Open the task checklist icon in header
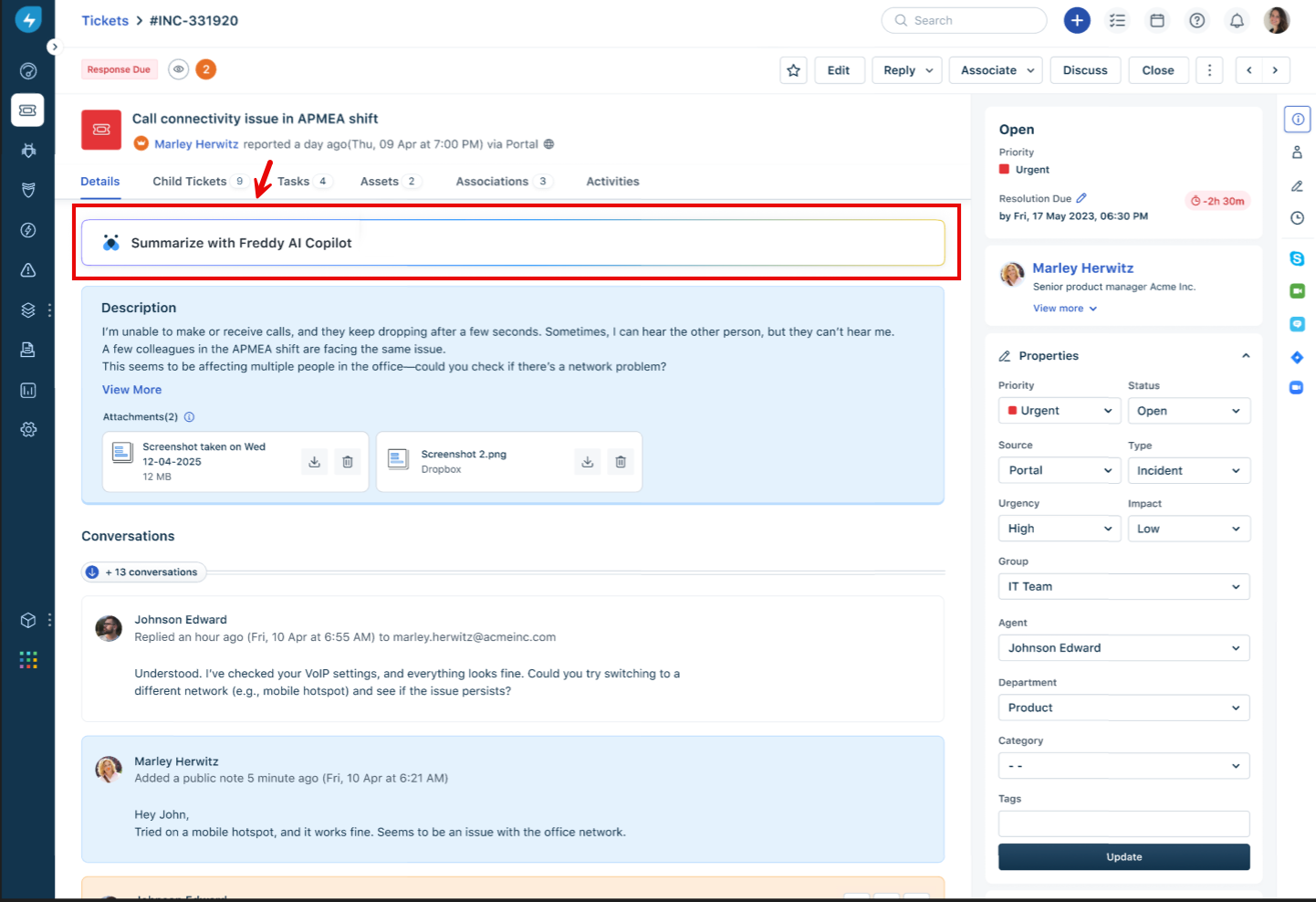Image resolution: width=1316 pixels, height=902 pixels. (x=1117, y=20)
